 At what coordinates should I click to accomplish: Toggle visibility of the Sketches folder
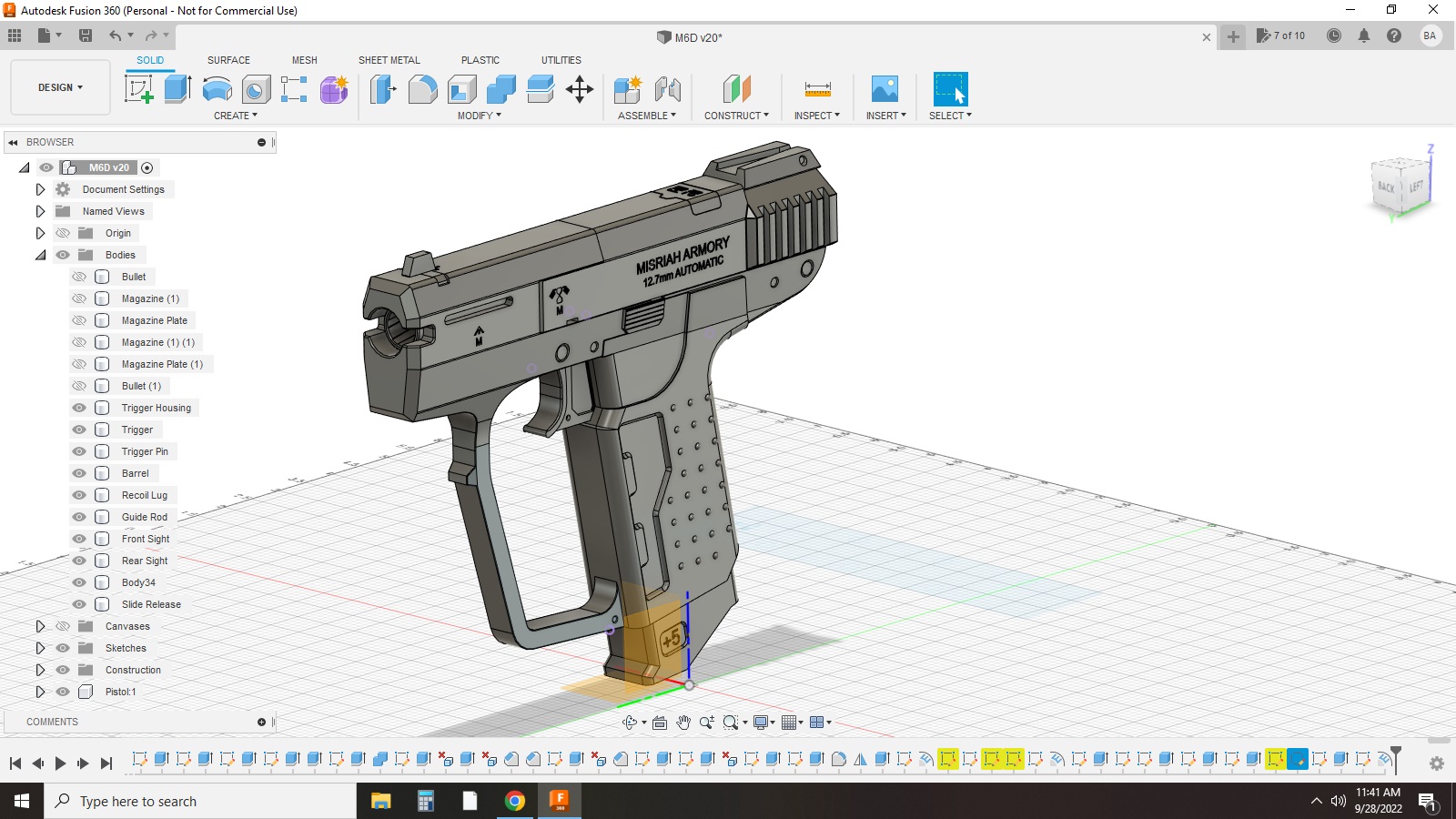(63, 648)
